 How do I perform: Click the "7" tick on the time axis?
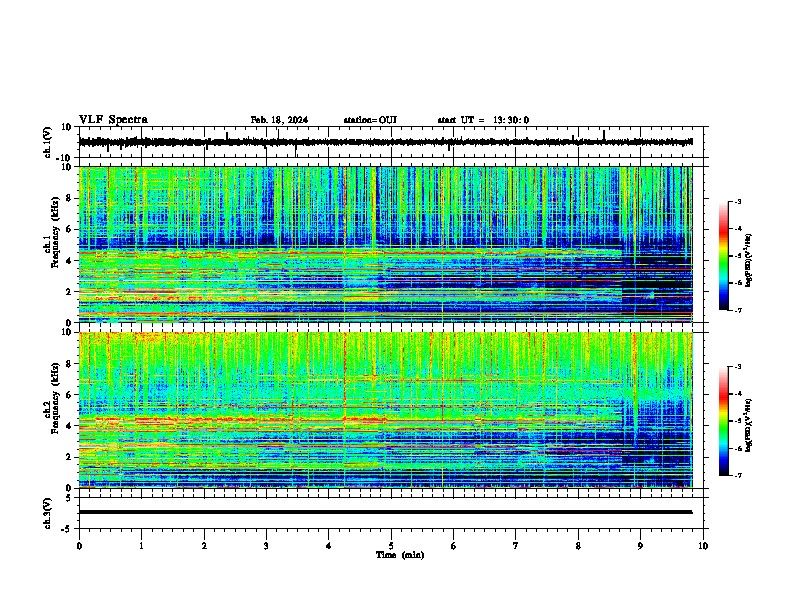(516, 546)
